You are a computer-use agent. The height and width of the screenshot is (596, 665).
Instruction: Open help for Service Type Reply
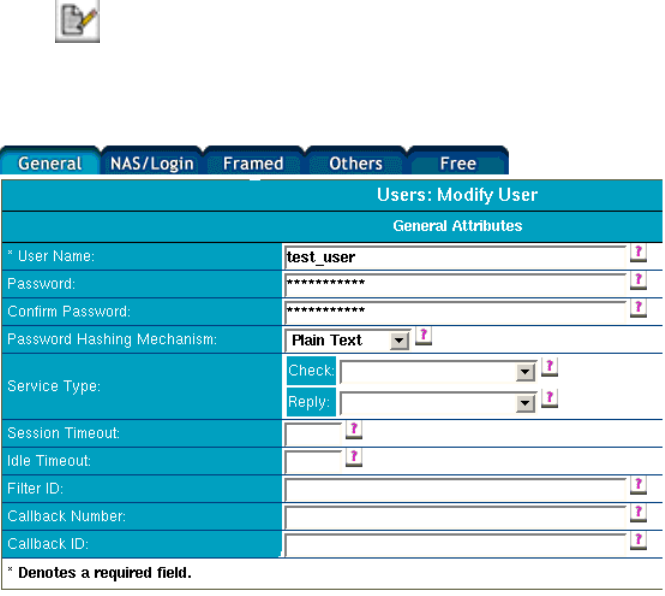549,398
